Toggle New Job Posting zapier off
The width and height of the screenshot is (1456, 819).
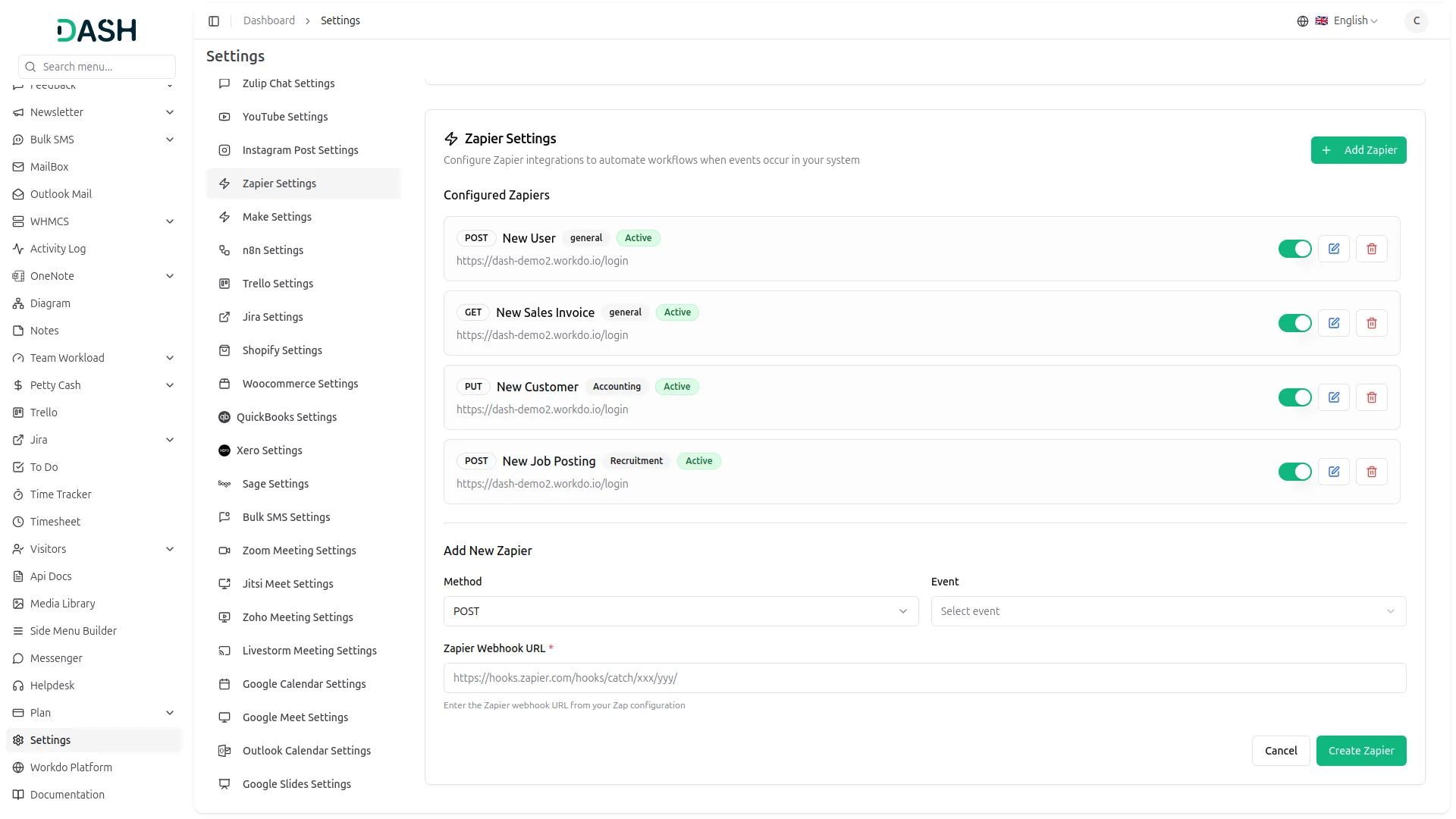point(1294,472)
